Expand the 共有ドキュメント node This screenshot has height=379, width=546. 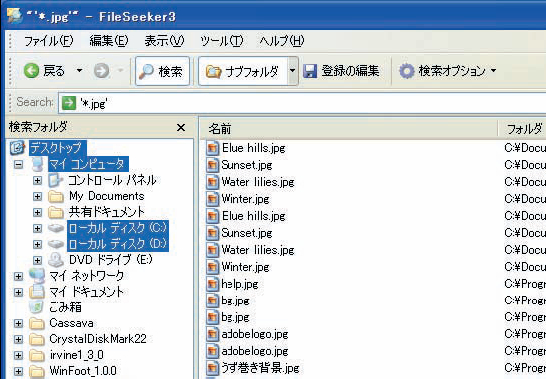pos(37,212)
